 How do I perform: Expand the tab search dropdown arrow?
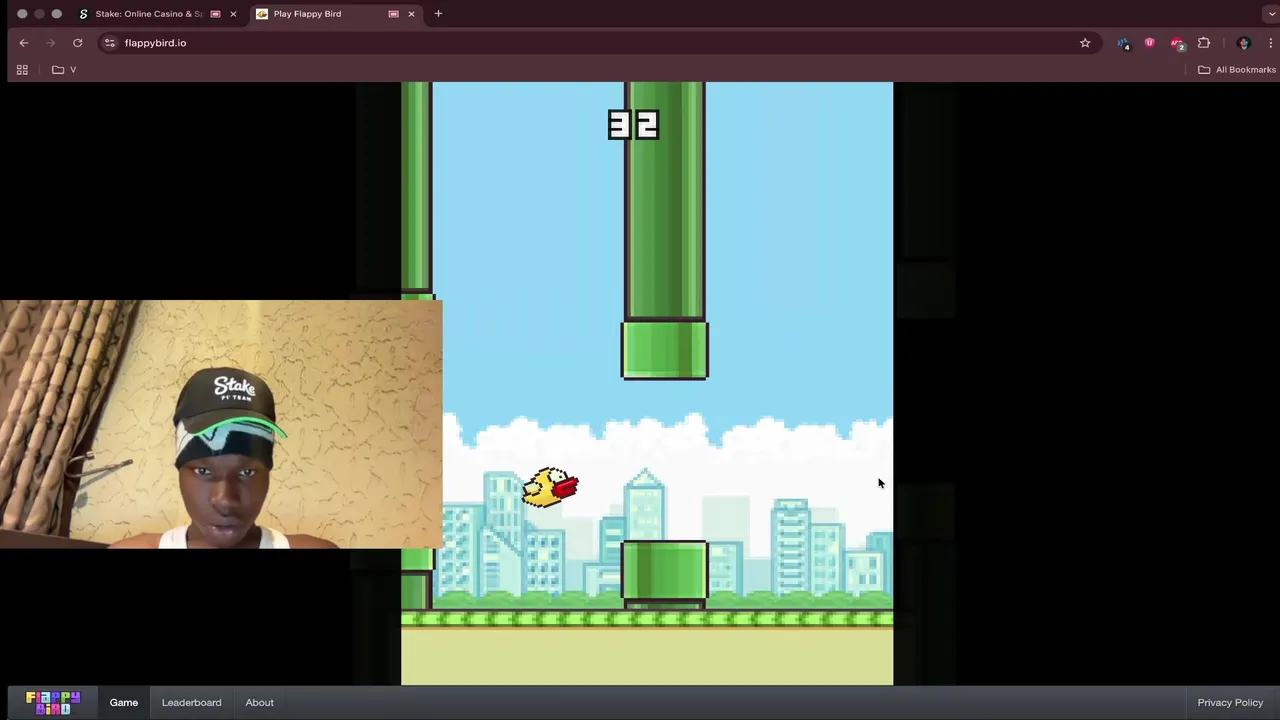[x=1270, y=14]
